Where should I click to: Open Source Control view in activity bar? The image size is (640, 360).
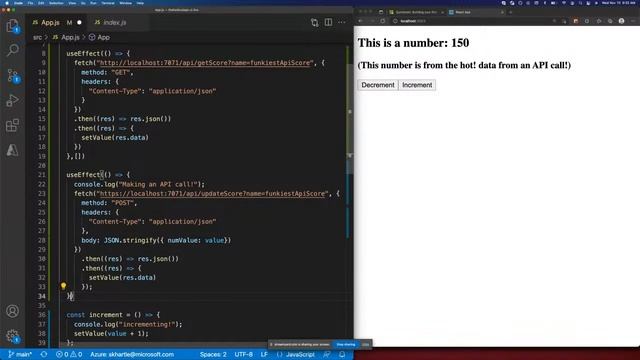pos(12,76)
